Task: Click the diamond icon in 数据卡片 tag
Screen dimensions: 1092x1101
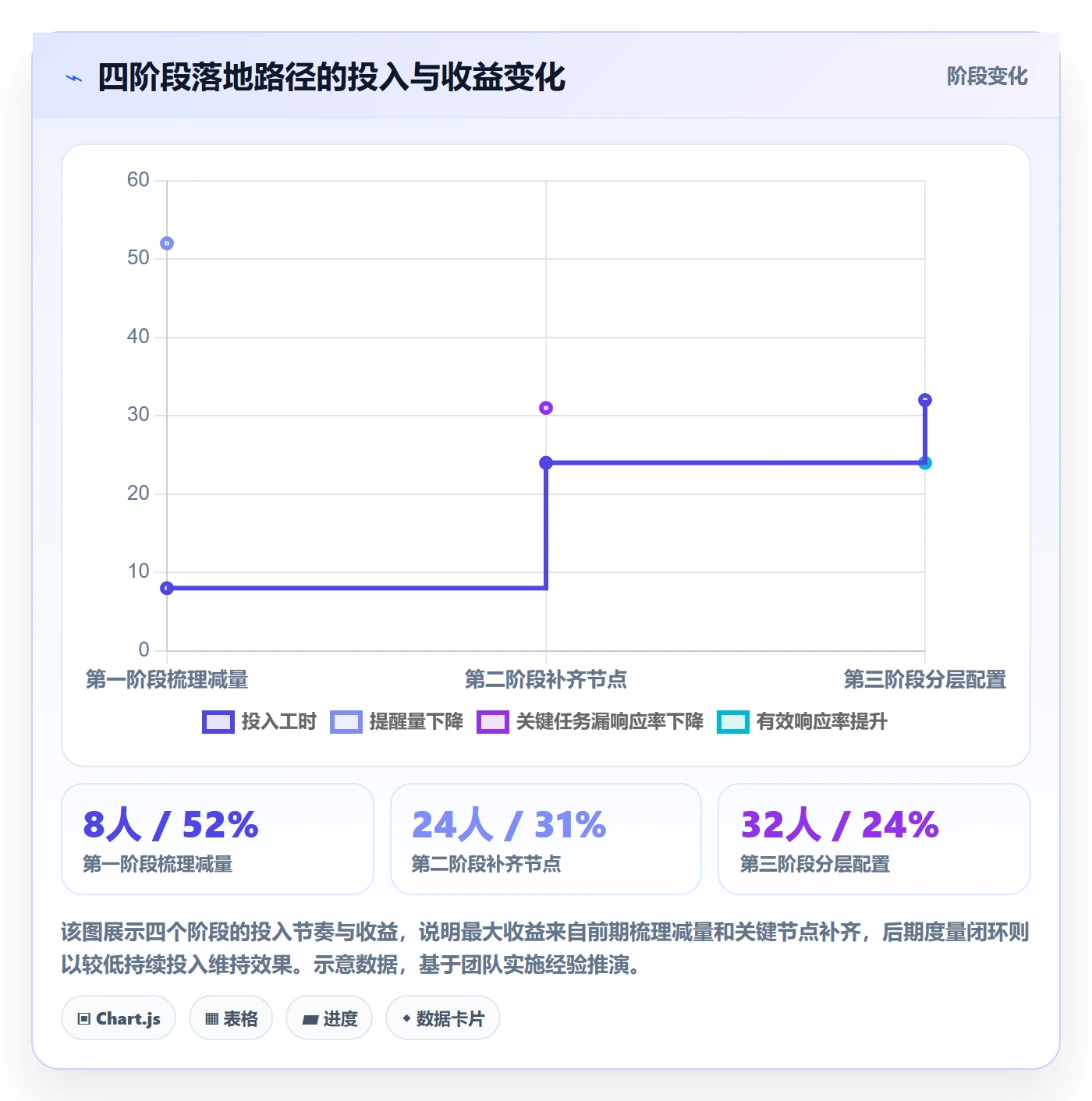Action: (x=406, y=1018)
